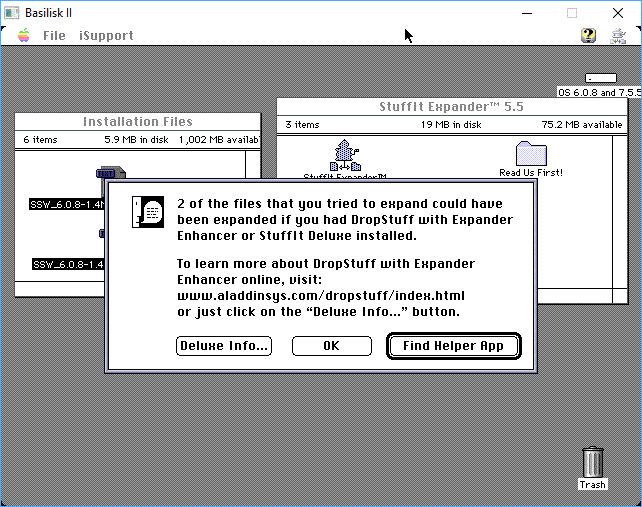The height and width of the screenshot is (507, 642).
Task: Select the second SSW_6.0.8-1.4 file label
Action: 68,265
